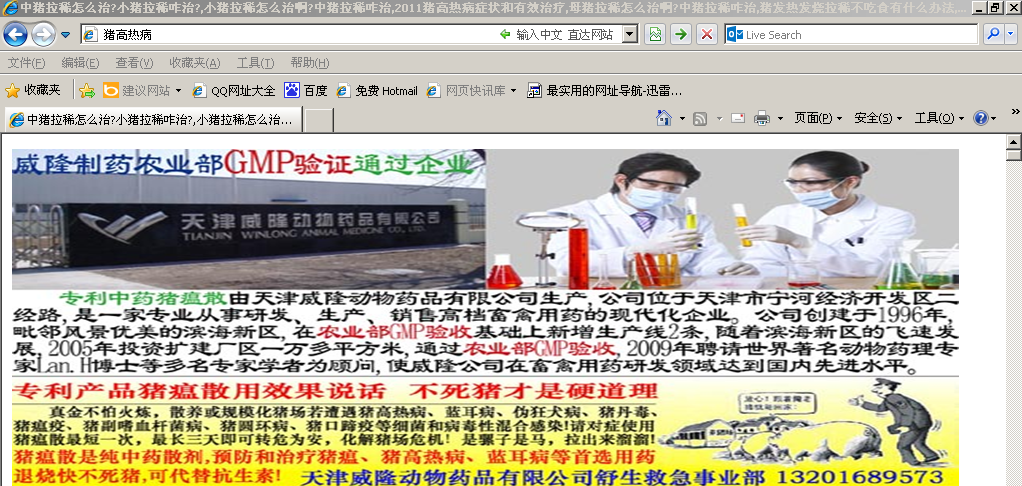Click the 专利中药猪瘟散 green heading text
The image size is (1022, 486).
[143, 299]
